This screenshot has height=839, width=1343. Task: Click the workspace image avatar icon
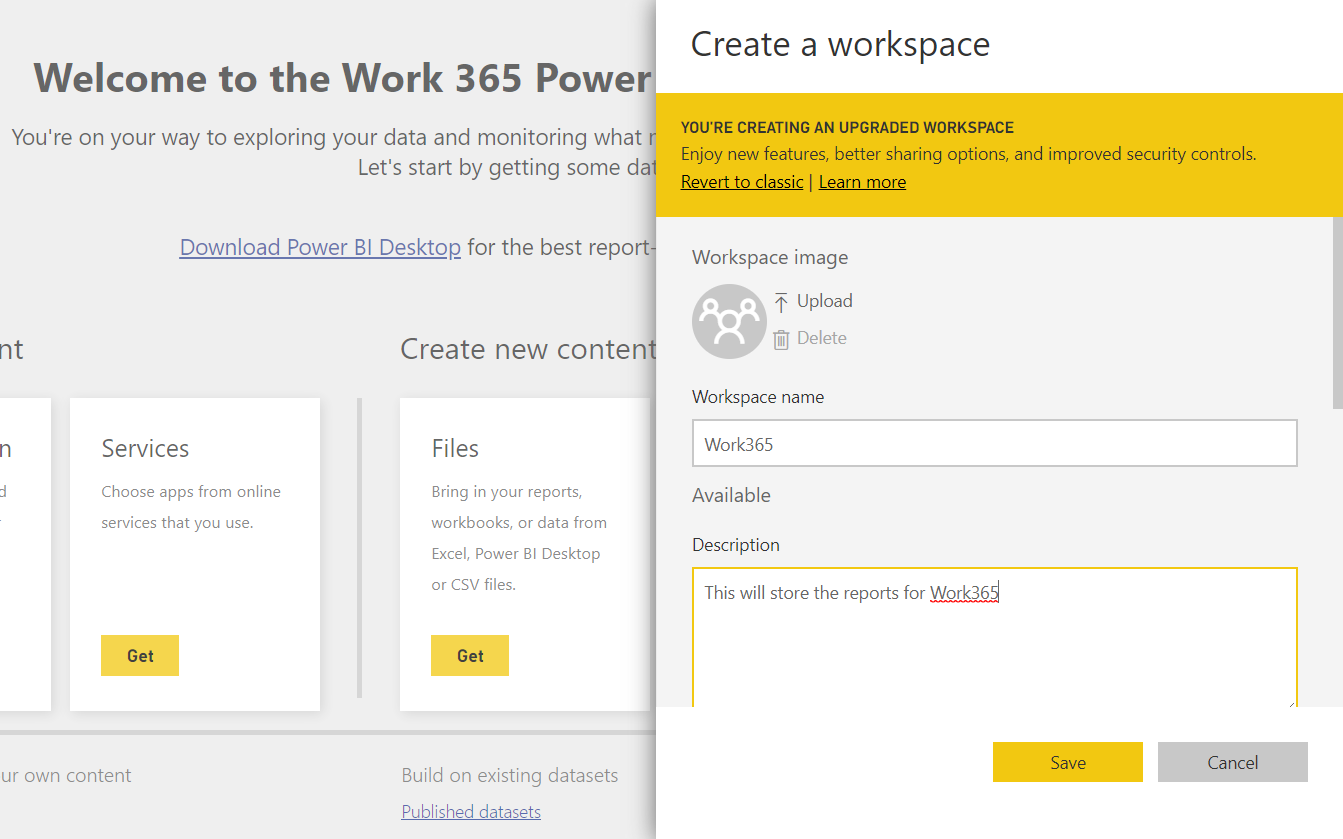click(x=729, y=321)
